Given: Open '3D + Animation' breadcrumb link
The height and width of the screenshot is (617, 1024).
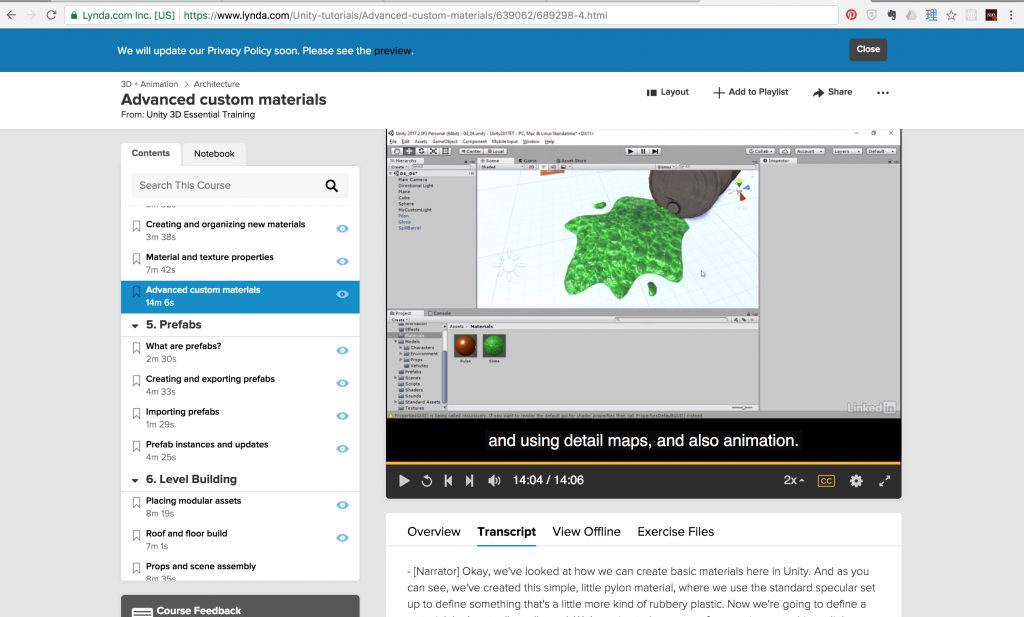Looking at the screenshot, I should tap(150, 84).
